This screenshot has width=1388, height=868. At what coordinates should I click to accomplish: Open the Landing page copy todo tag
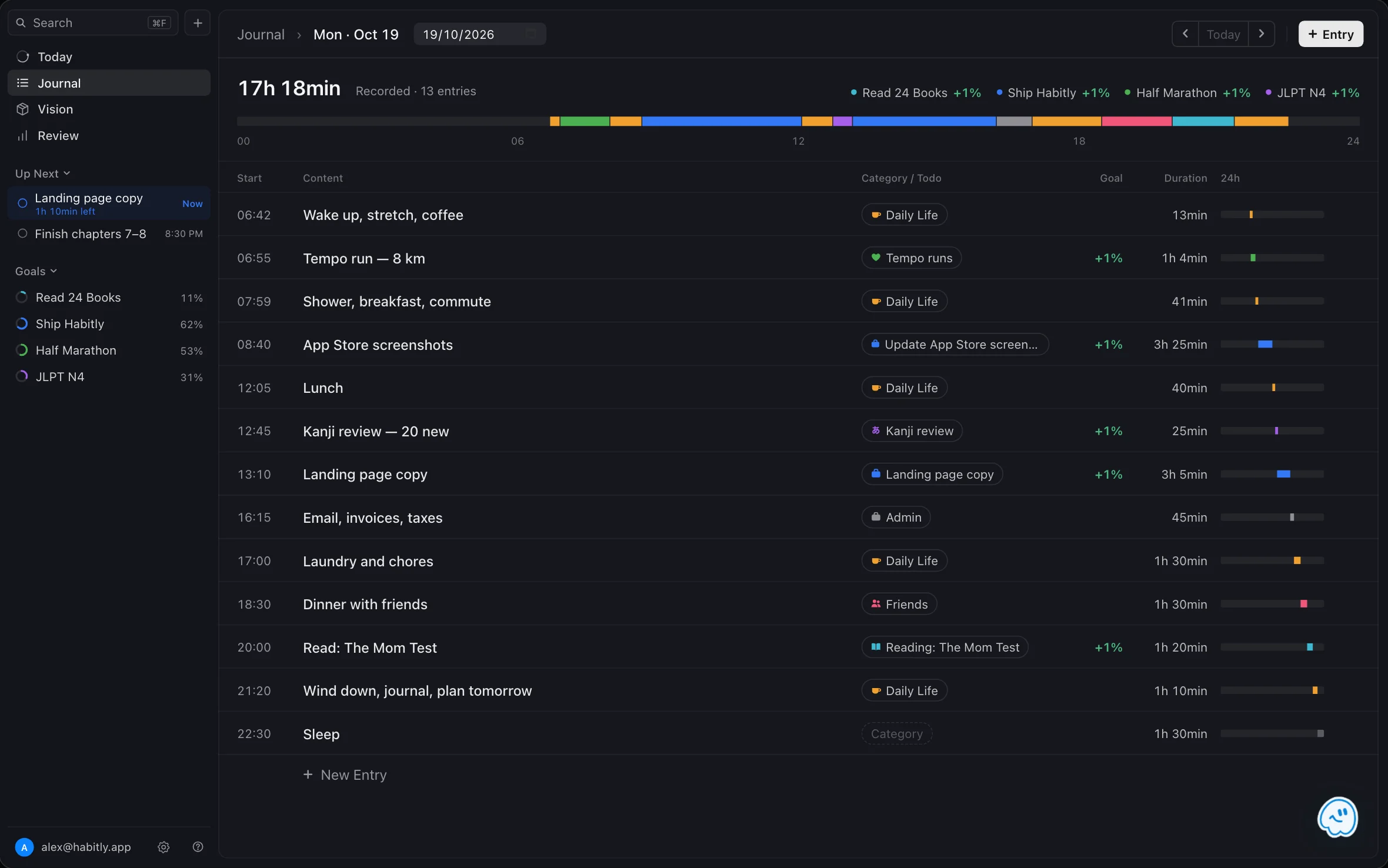click(x=932, y=475)
